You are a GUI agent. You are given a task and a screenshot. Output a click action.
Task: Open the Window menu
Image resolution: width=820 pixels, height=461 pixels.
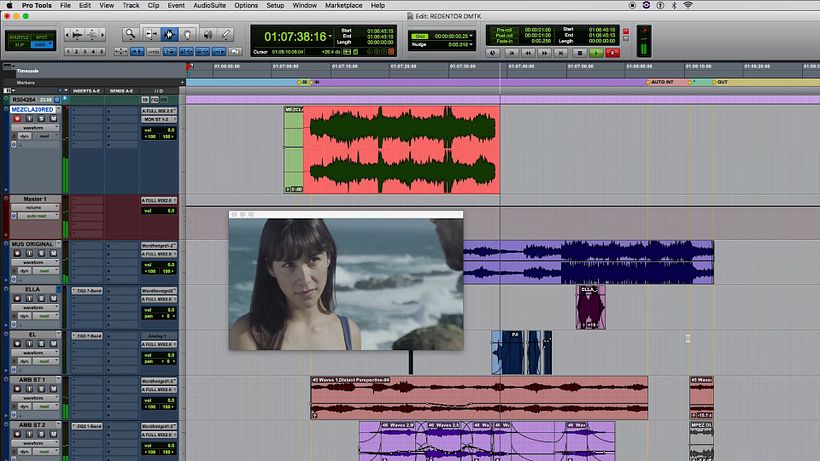coord(304,5)
